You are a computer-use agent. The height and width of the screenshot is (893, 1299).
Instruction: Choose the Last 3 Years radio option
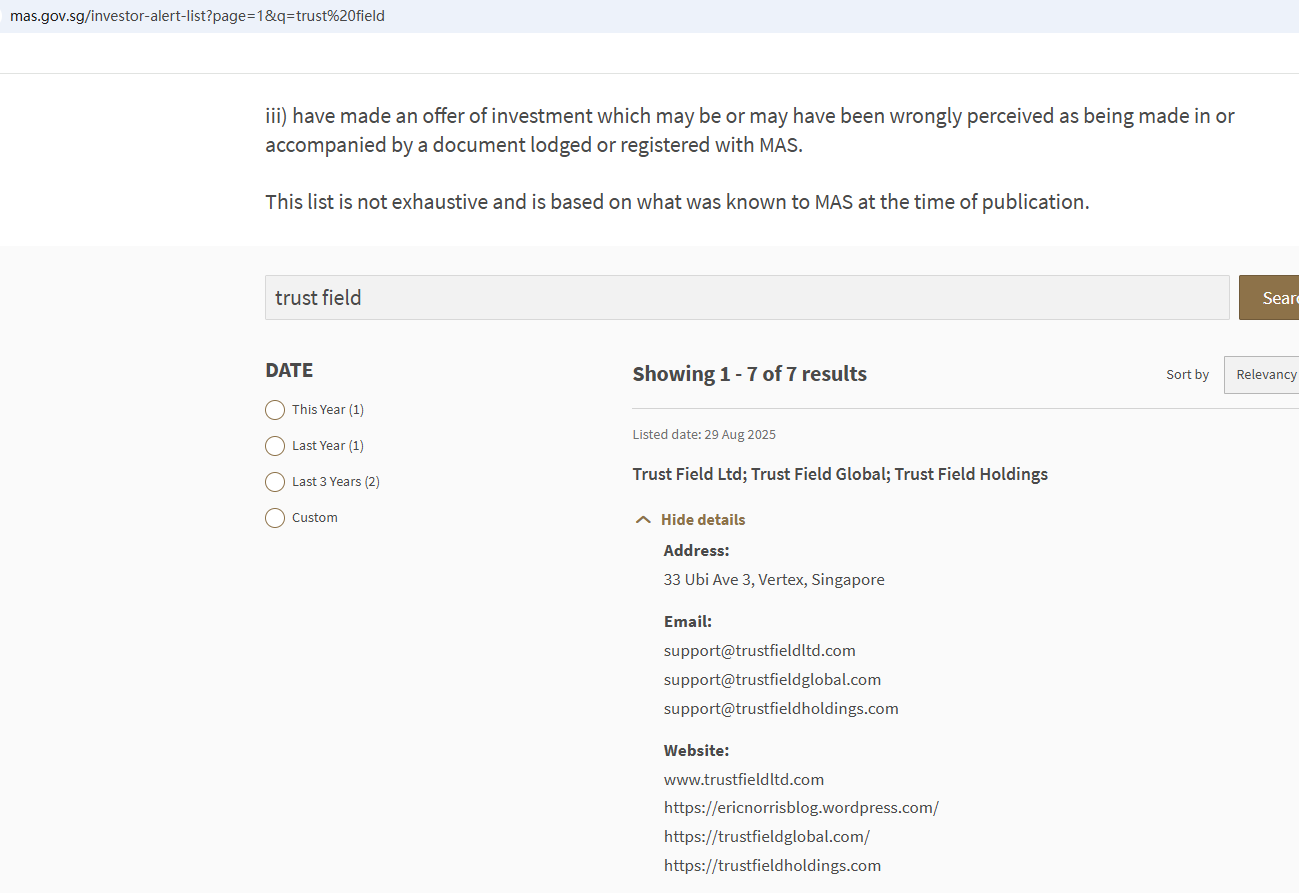tap(275, 482)
